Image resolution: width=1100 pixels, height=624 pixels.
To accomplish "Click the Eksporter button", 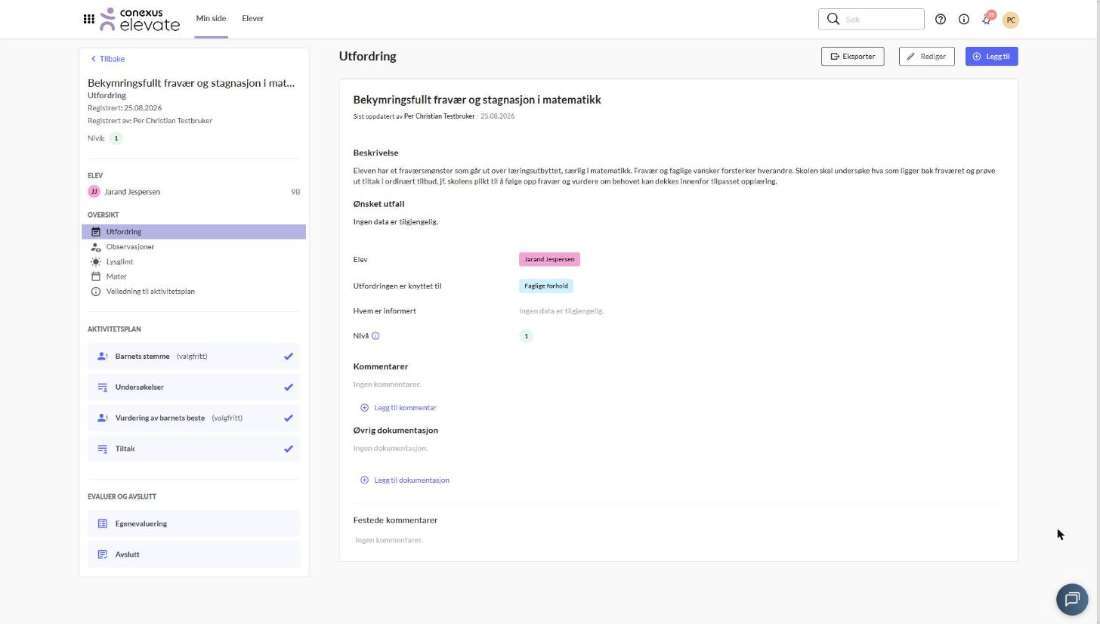I will (x=852, y=56).
